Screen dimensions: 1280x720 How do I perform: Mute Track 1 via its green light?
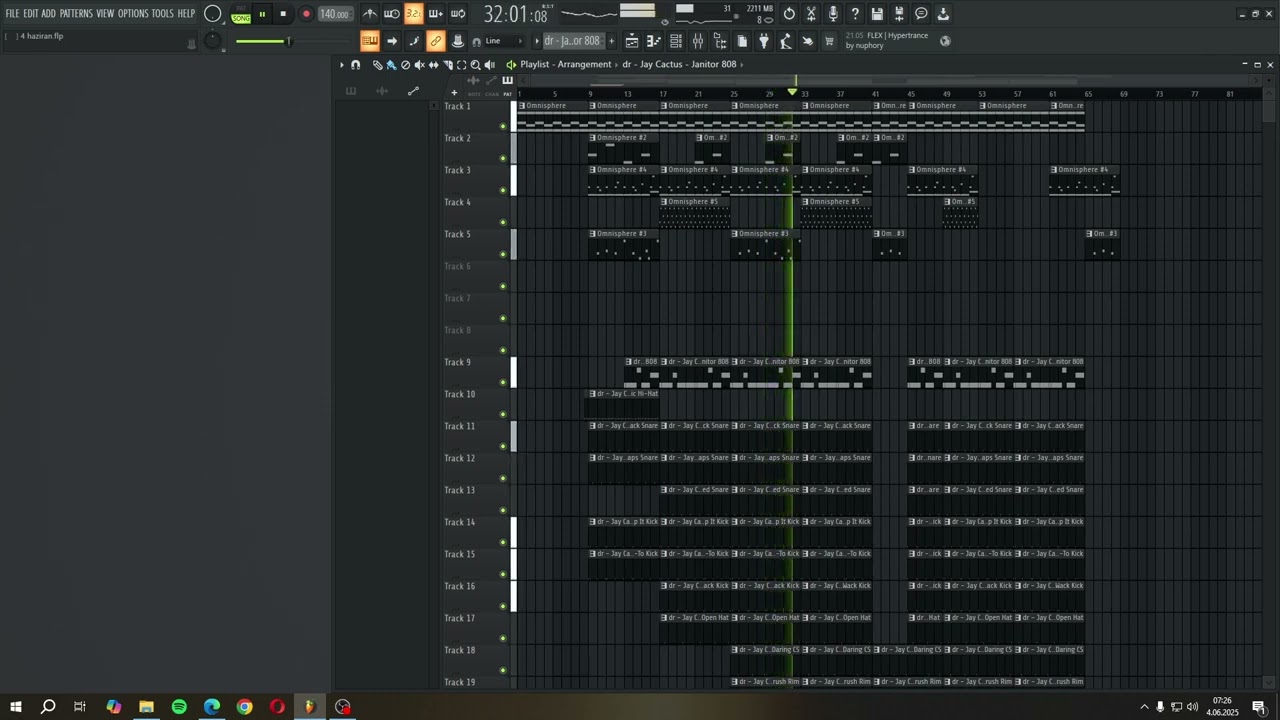[x=503, y=126]
